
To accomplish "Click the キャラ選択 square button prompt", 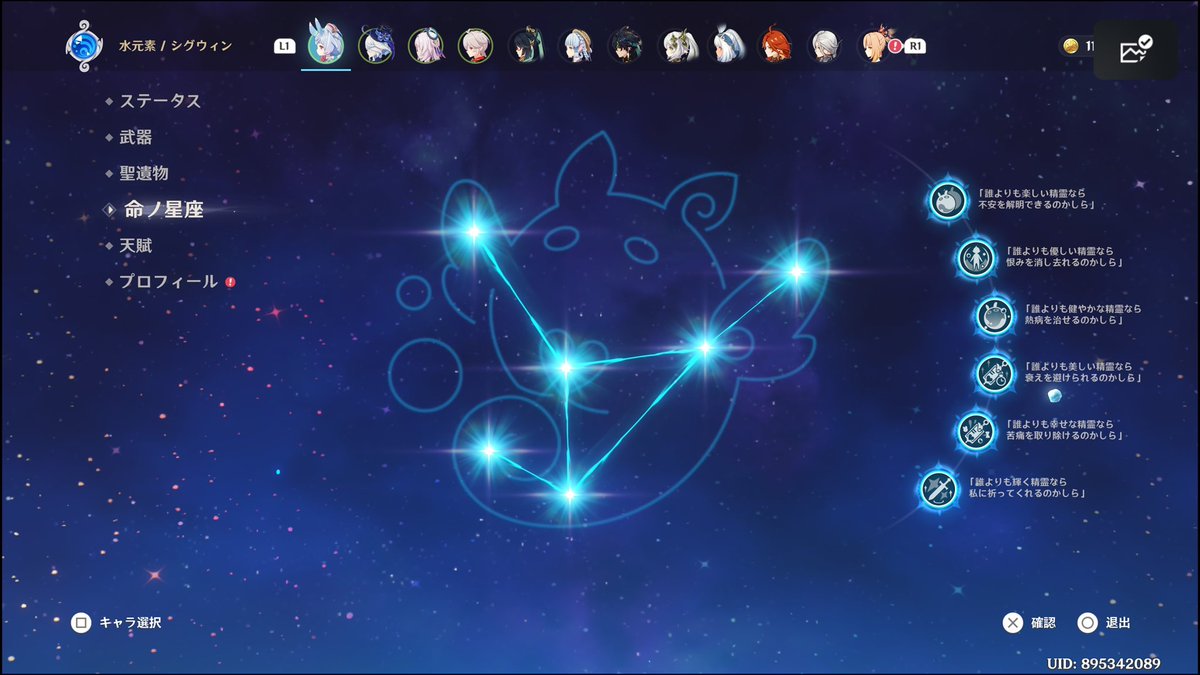I will 81,623.
